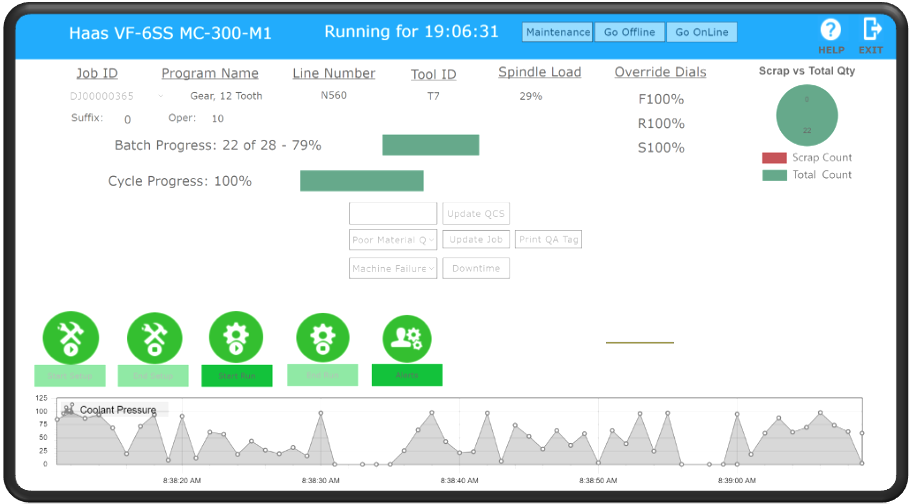Click the Scrap Count legend label

click(822, 158)
